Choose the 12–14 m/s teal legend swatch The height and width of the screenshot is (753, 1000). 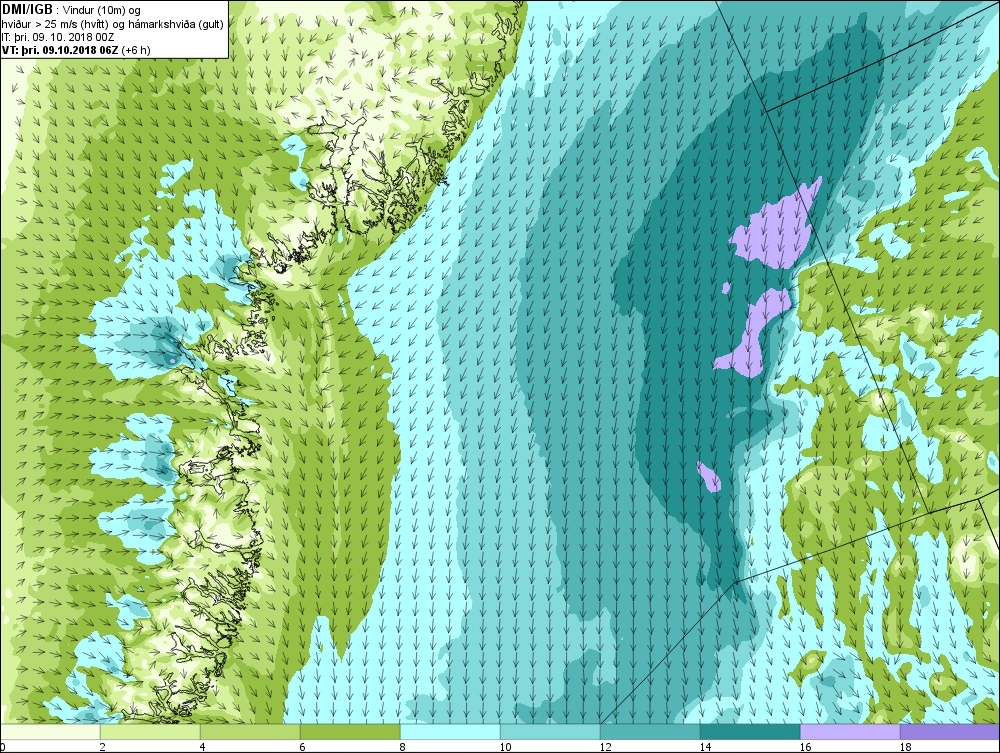coord(650,732)
